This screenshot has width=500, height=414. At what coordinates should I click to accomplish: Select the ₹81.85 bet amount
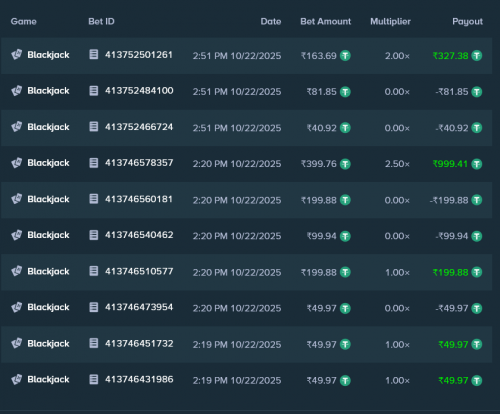tap(321, 92)
